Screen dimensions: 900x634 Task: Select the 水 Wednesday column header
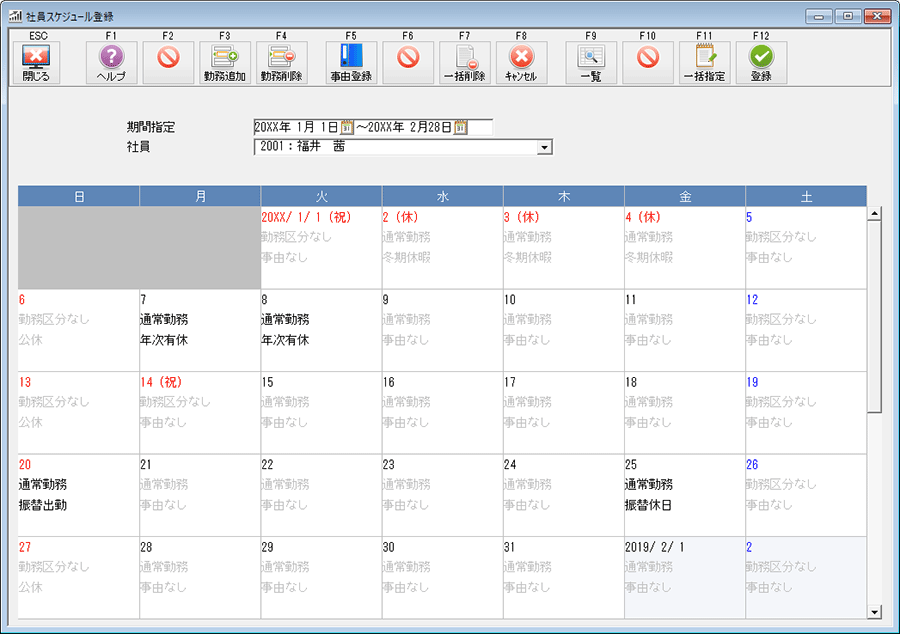tap(443, 196)
